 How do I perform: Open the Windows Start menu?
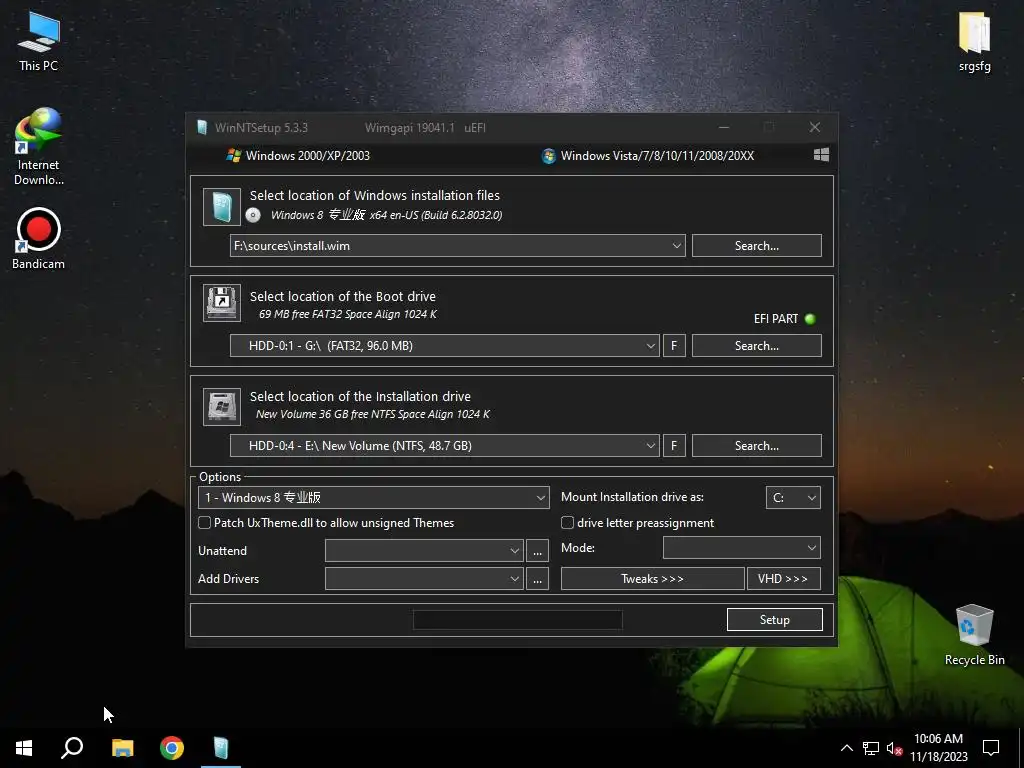[24, 748]
